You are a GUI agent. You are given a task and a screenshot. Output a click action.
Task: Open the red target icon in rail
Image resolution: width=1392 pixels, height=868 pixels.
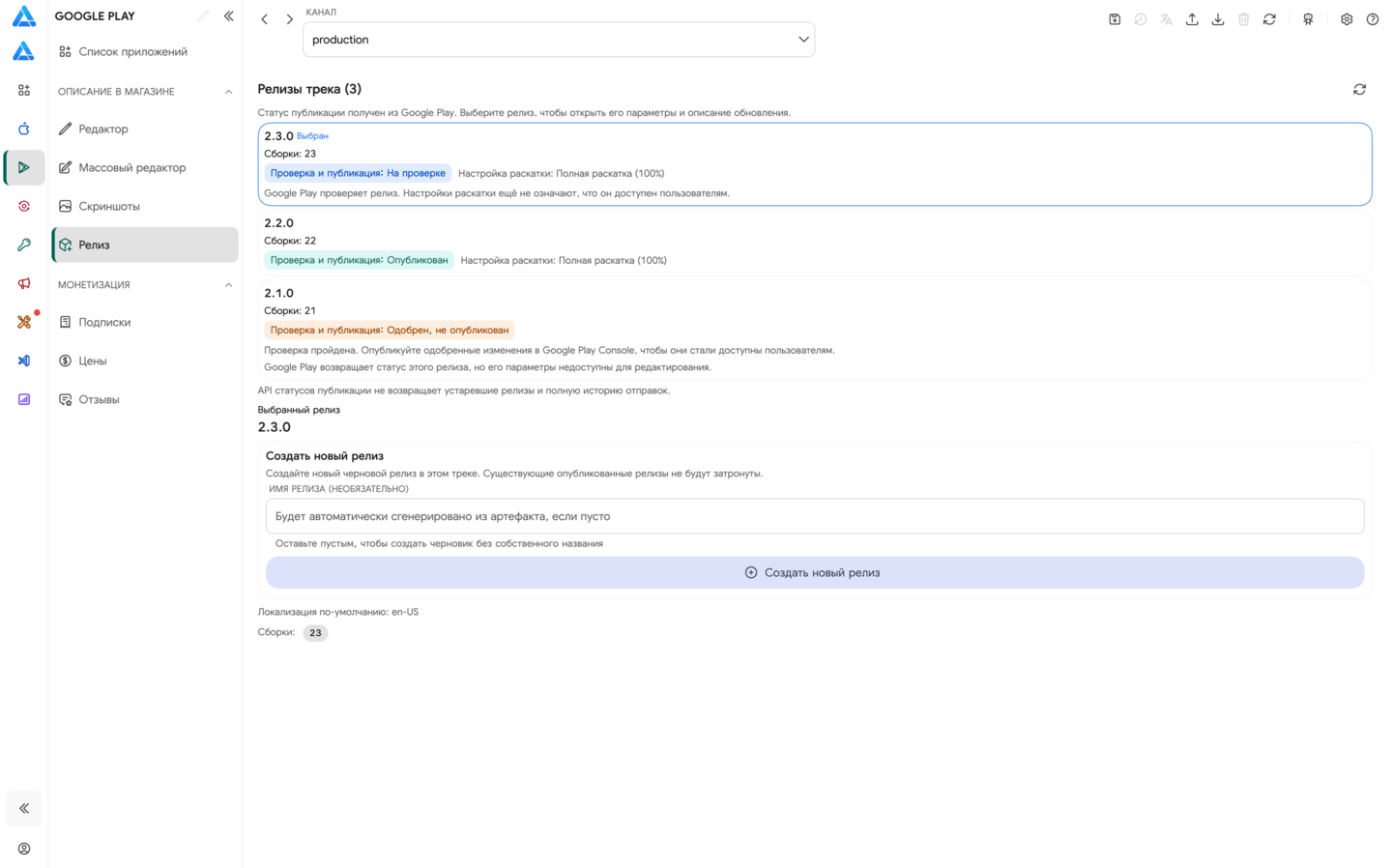(x=24, y=206)
